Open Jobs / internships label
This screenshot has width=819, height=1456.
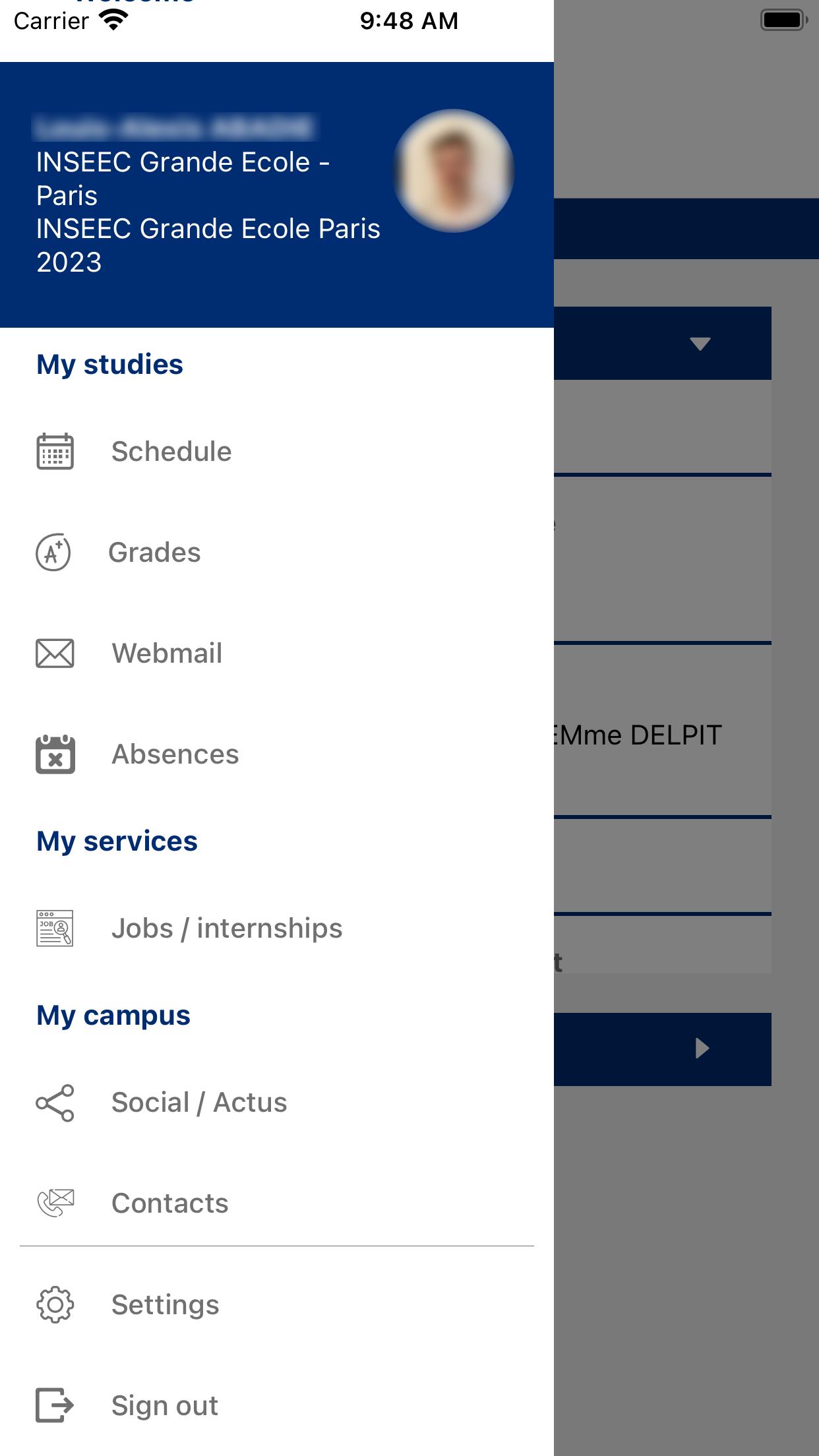click(x=227, y=928)
